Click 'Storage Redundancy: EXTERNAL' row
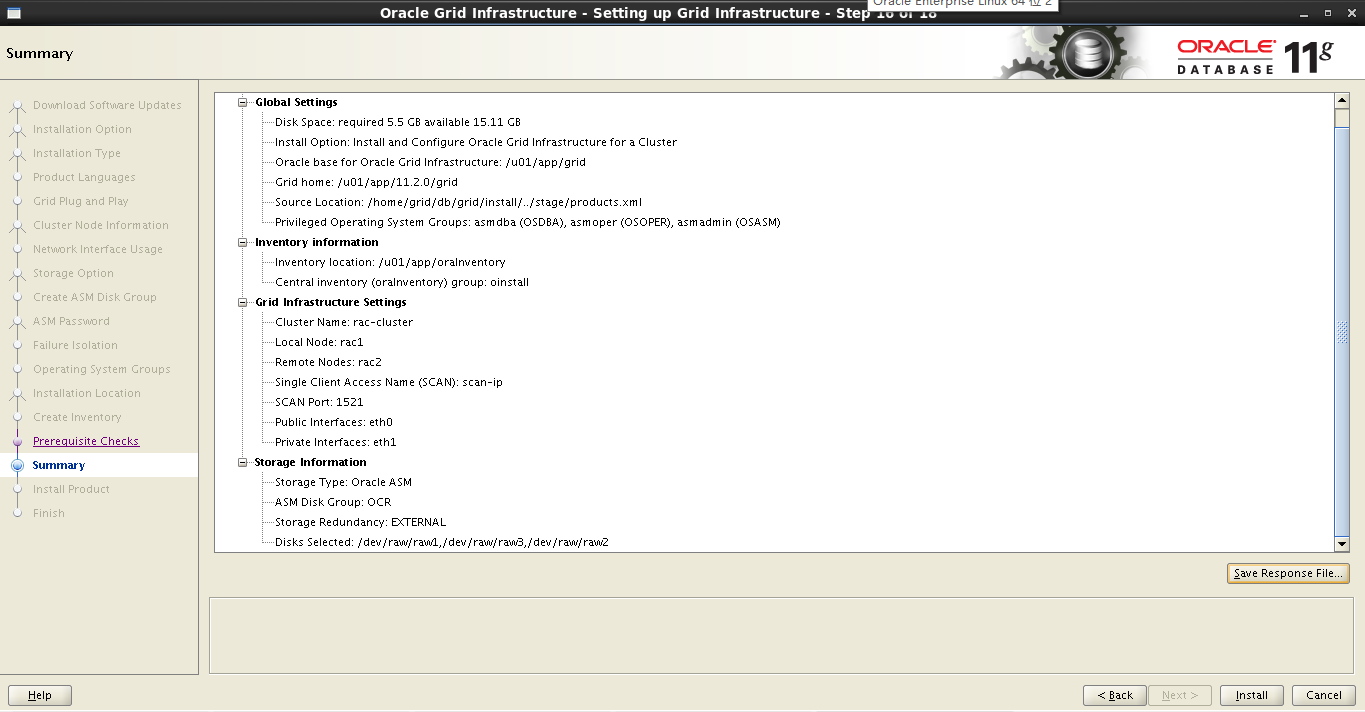Image resolution: width=1365 pixels, height=712 pixels. [360, 522]
